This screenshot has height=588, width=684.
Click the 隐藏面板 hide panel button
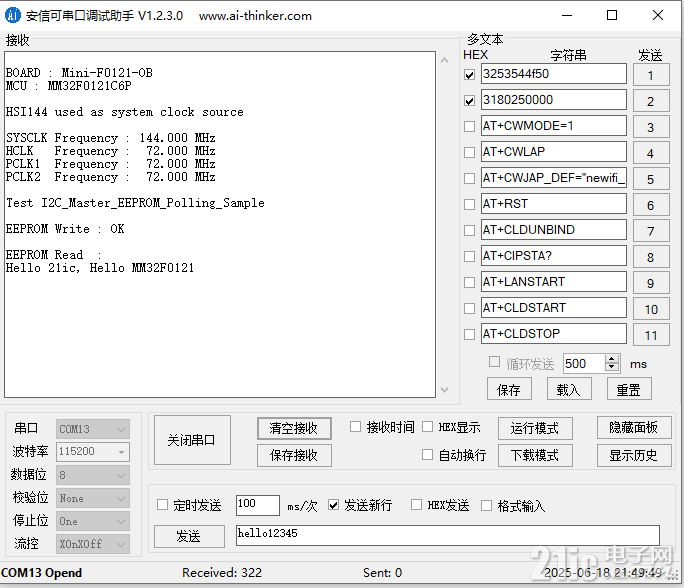[x=634, y=427]
